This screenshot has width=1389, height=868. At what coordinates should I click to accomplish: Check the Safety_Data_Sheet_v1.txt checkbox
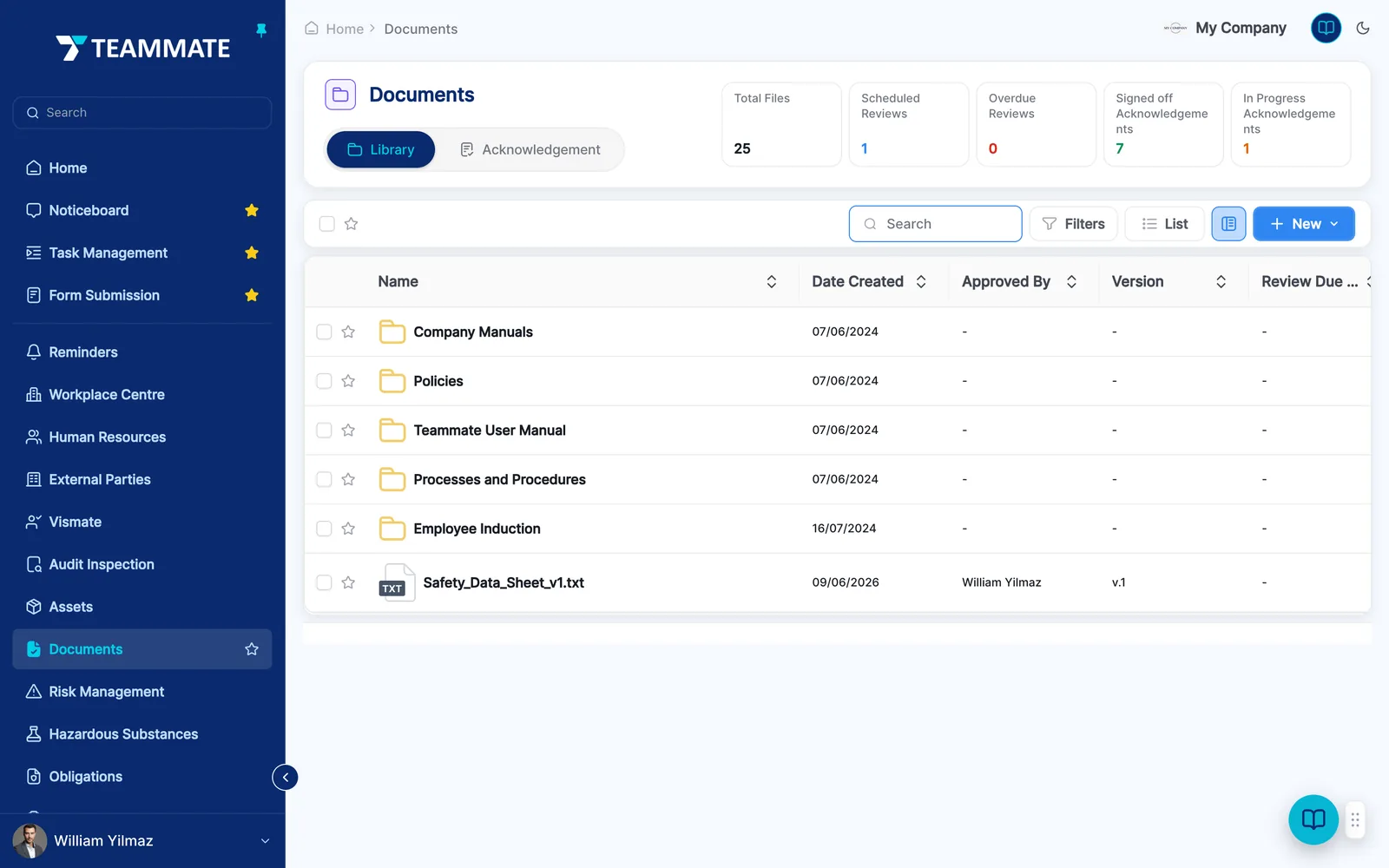324,582
